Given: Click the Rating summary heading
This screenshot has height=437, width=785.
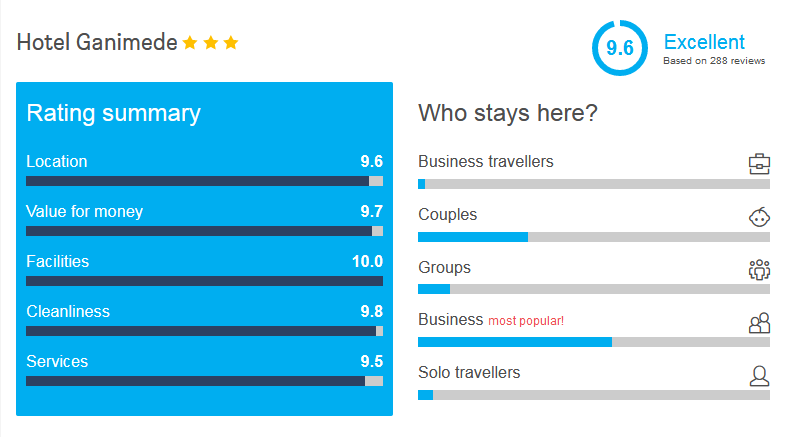Looking at the screenshot, I should point(114,113).
